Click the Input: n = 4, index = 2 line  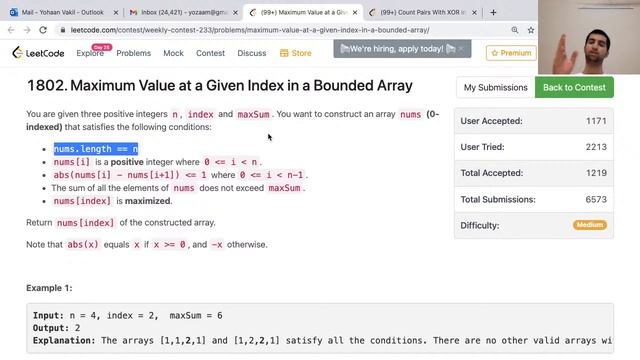[128, 316]
